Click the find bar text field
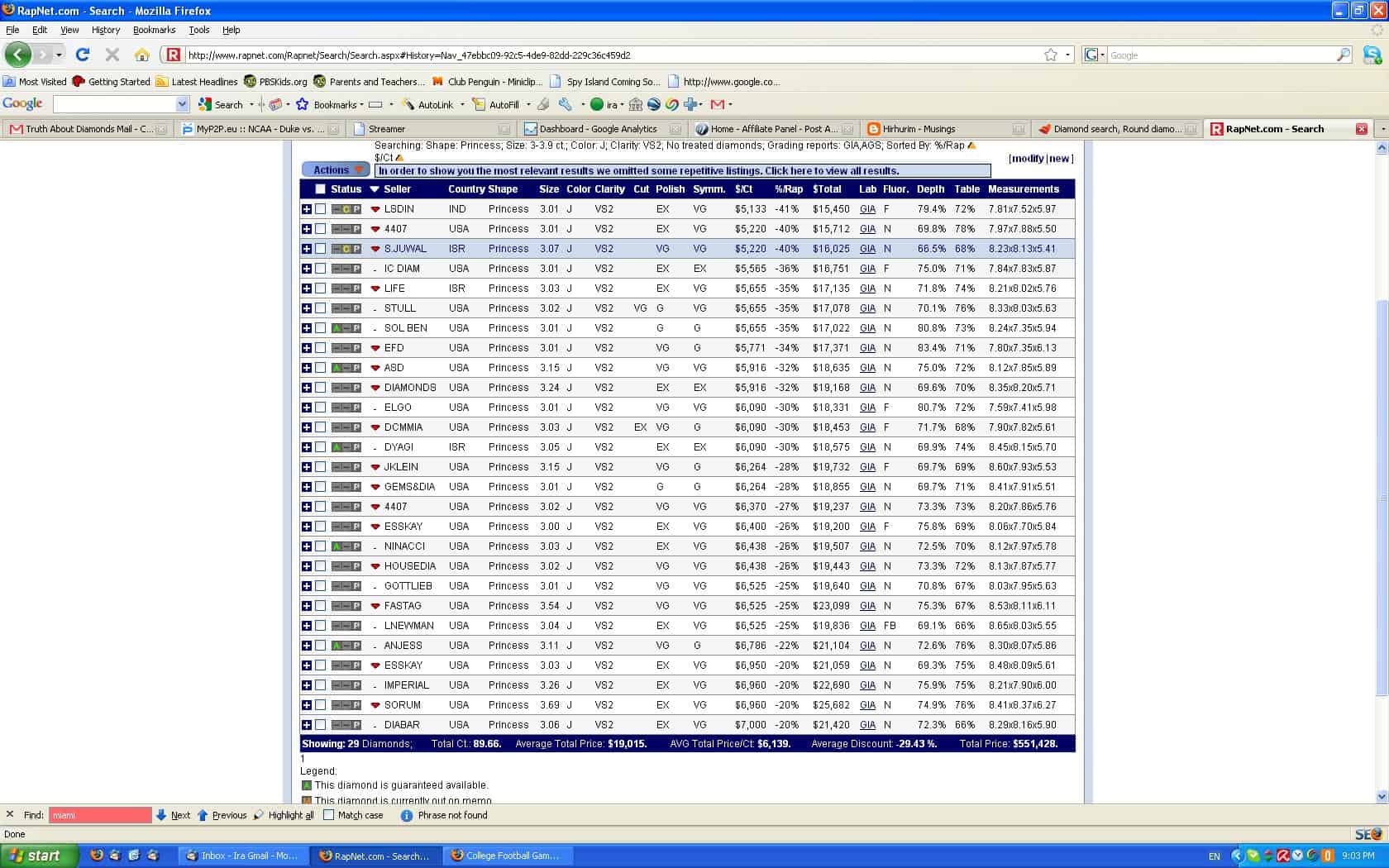 (x=100, y=815)
